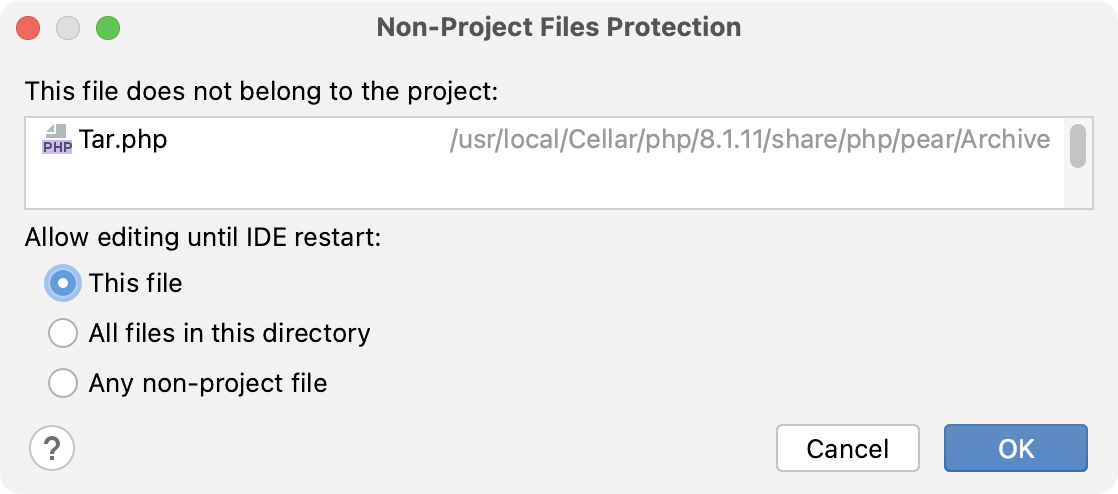Choose 'All files in this directory' radio button
Viewport: 1118px width, 494px height.
coord(63,333)
